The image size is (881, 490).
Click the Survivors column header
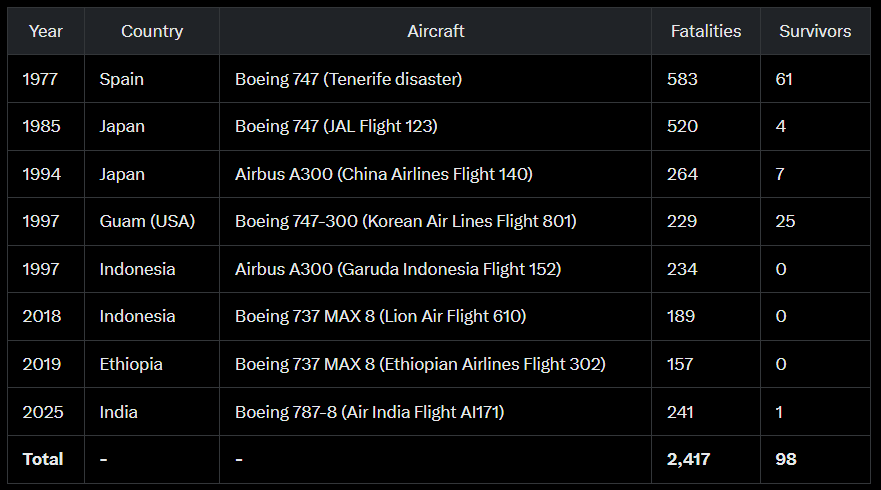(815, 31)
